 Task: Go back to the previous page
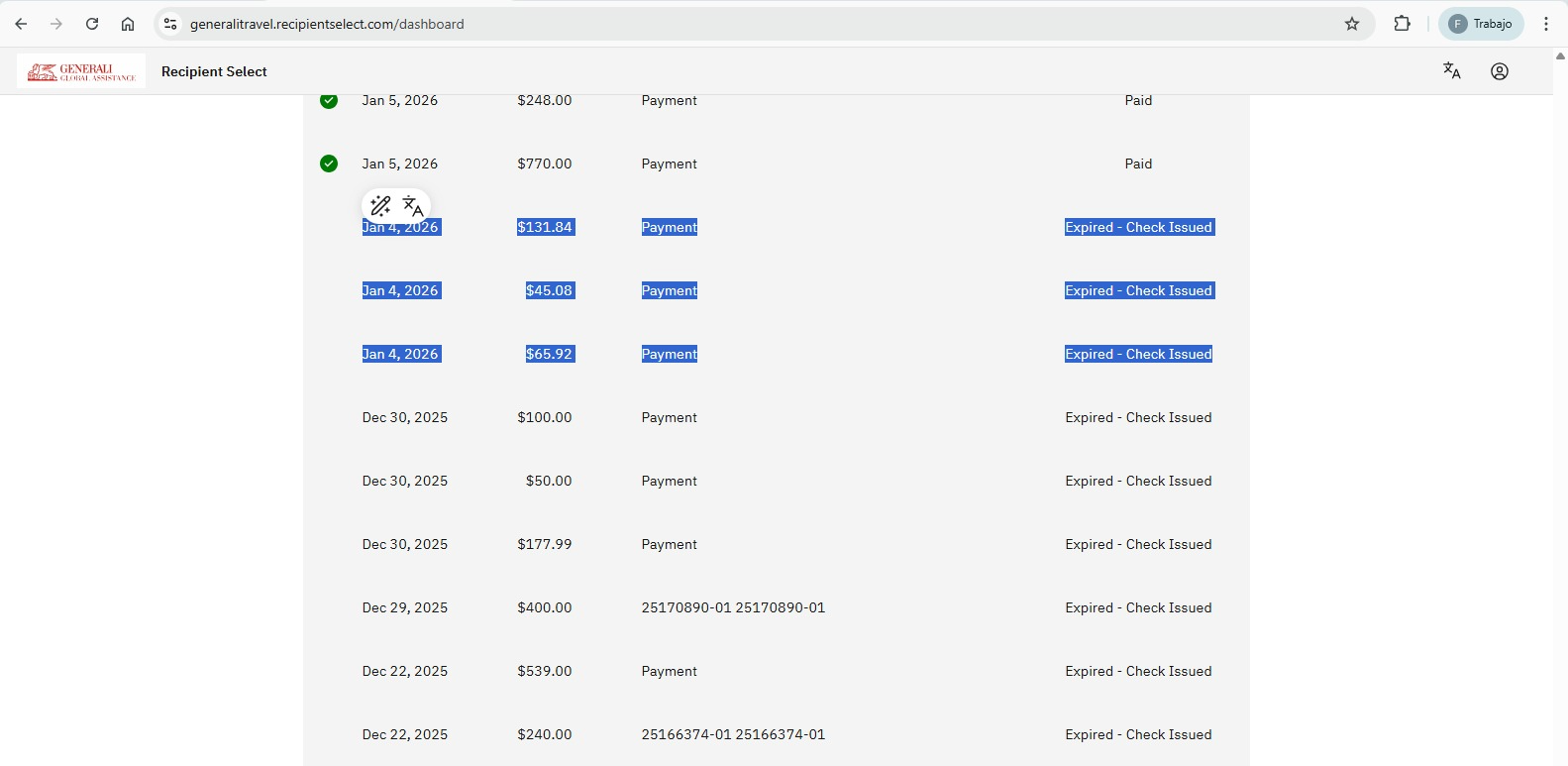(x=21, y=24)
